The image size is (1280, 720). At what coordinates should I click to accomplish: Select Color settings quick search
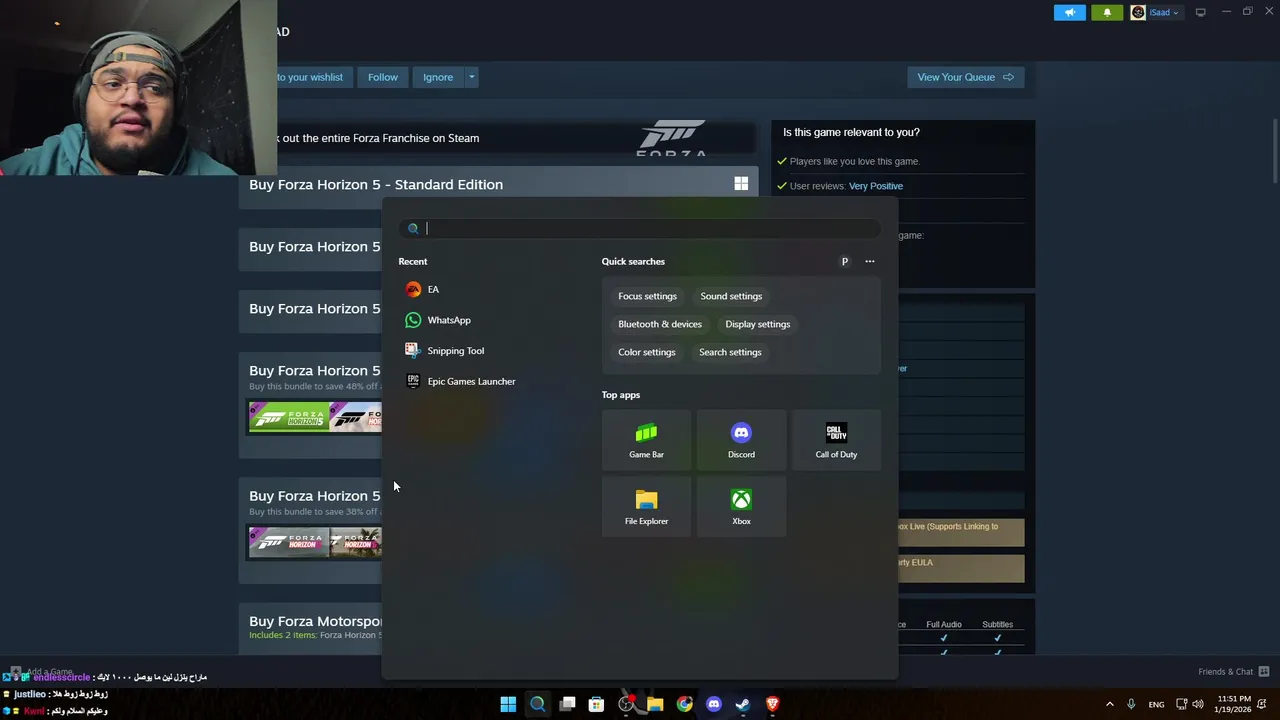click(x=646, y=352)
